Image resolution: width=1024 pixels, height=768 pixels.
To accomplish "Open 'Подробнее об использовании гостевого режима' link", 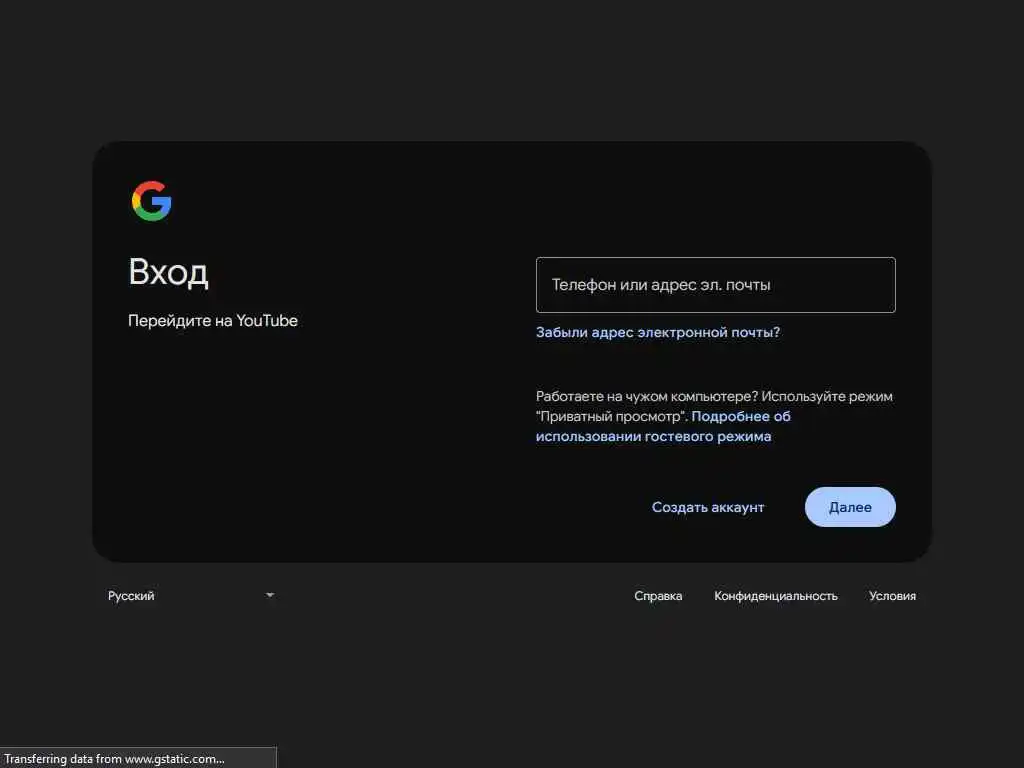I will [663, 426].
